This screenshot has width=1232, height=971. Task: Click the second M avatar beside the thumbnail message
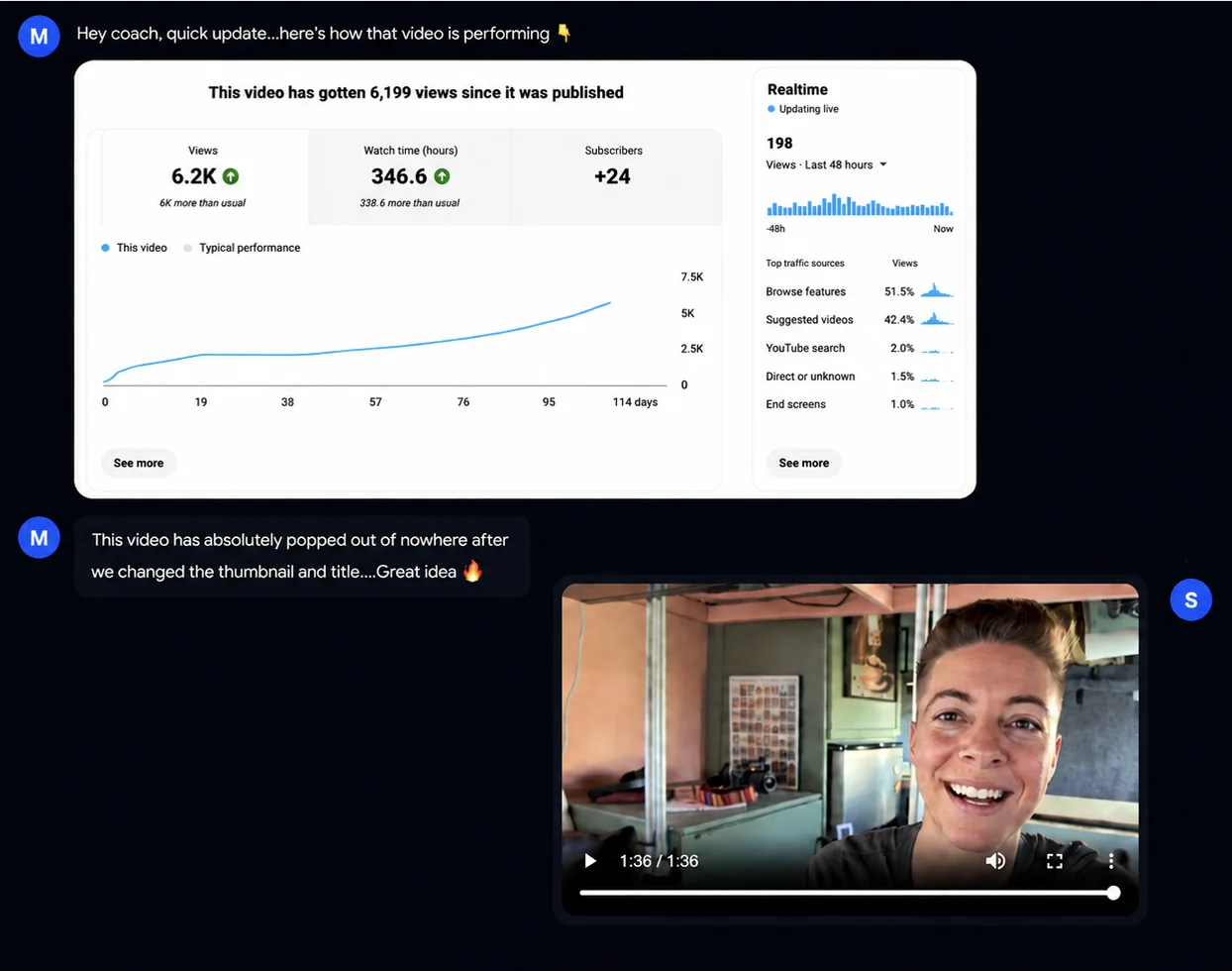tap(39, 537)
